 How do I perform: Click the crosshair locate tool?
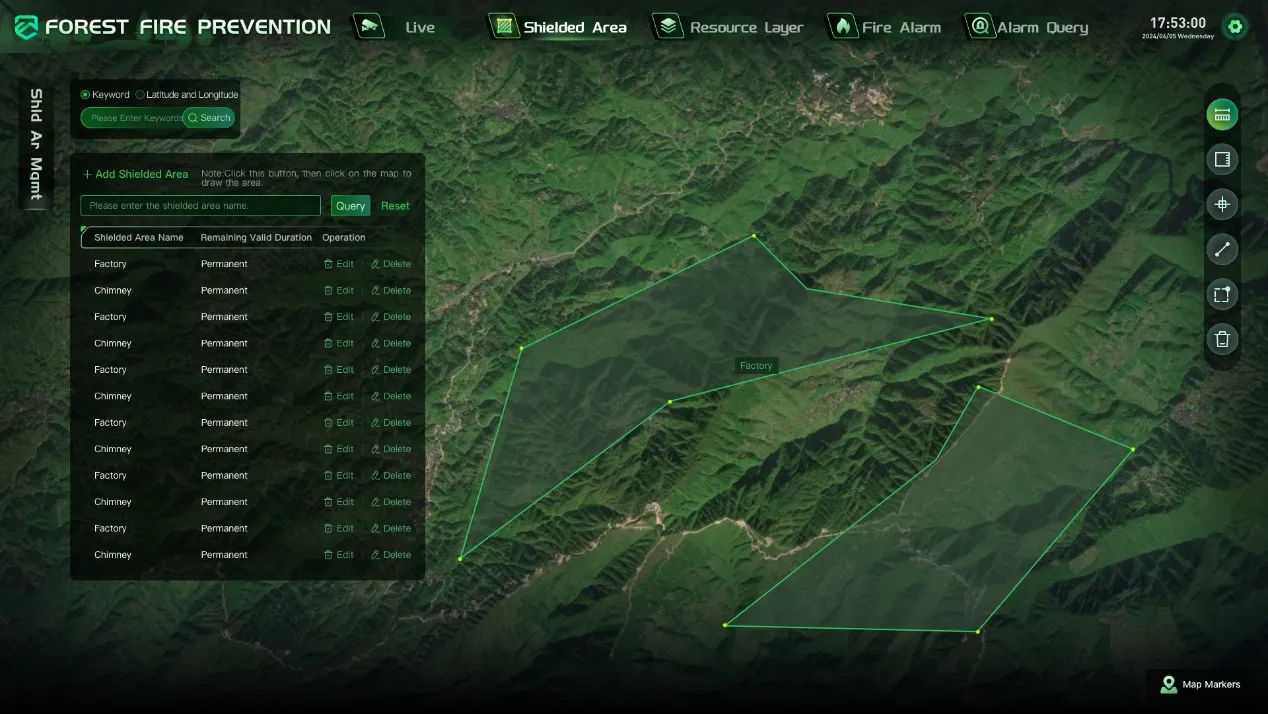[x=1221, y=205]
